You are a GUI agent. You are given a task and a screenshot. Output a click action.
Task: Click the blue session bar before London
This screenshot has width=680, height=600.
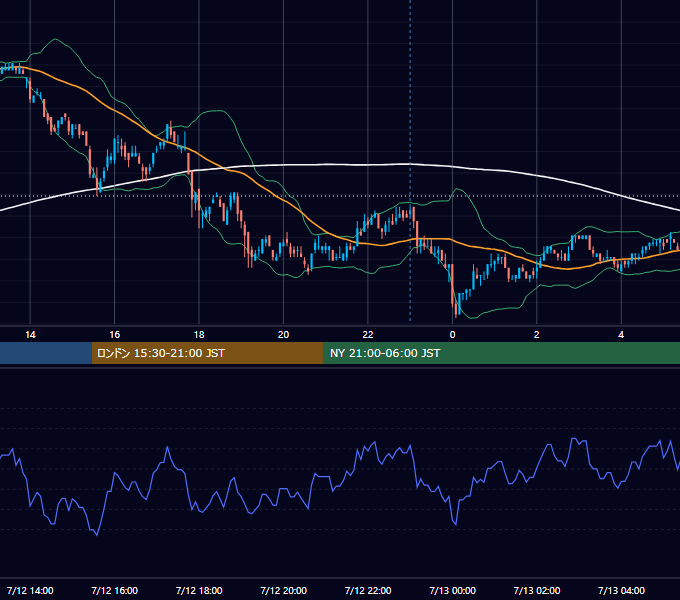46,353
